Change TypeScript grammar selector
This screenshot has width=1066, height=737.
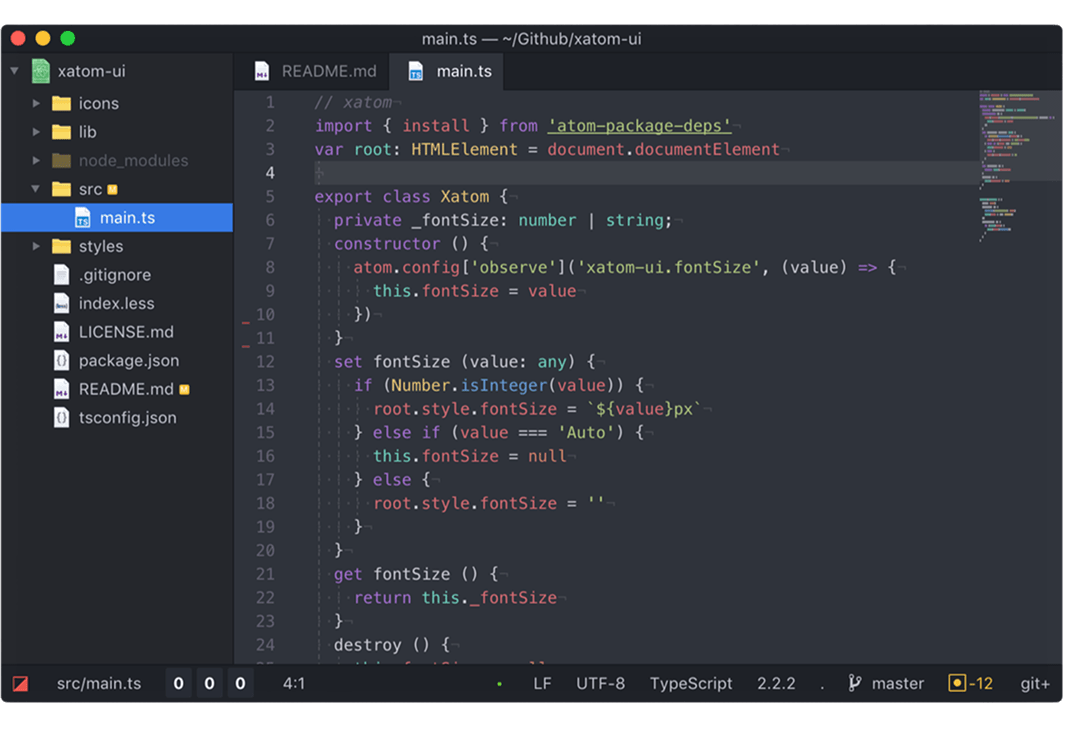(691, 683)
